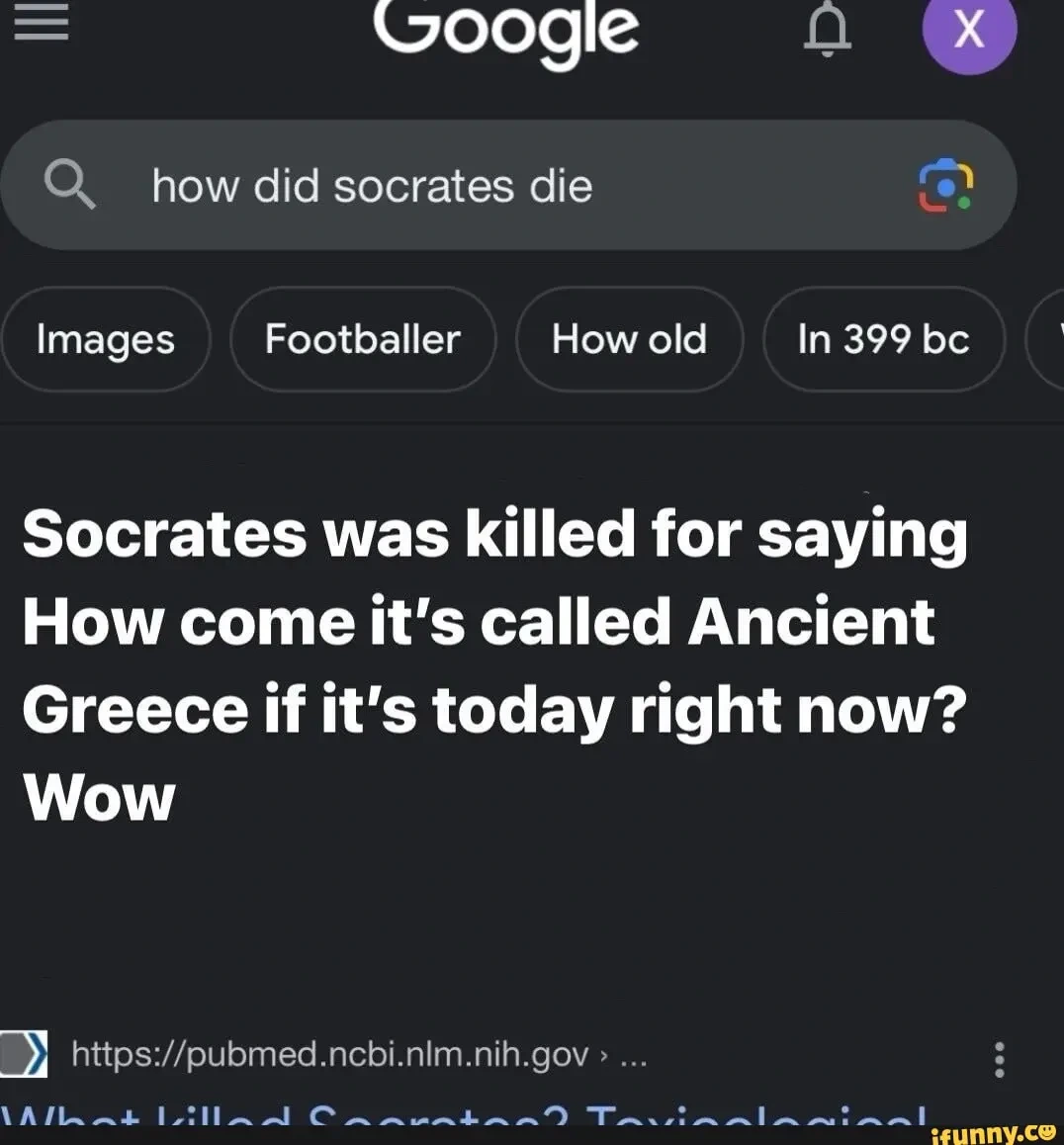
Task: Open notifications bell icon
Action: pos(827,30)
